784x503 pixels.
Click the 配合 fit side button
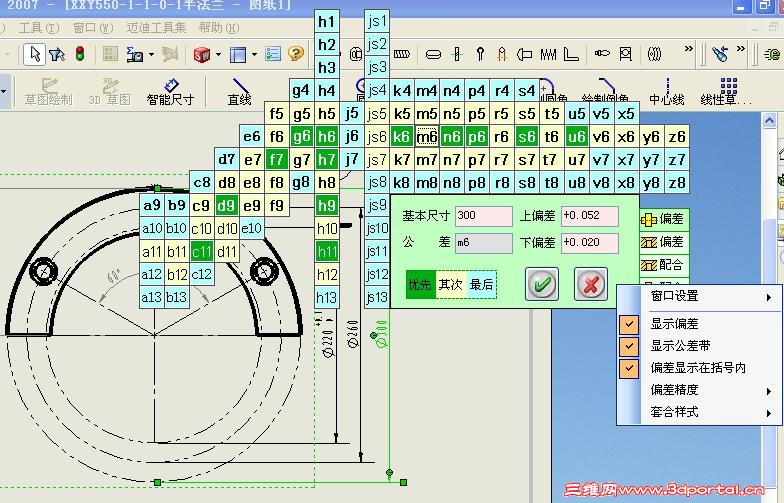662,265
